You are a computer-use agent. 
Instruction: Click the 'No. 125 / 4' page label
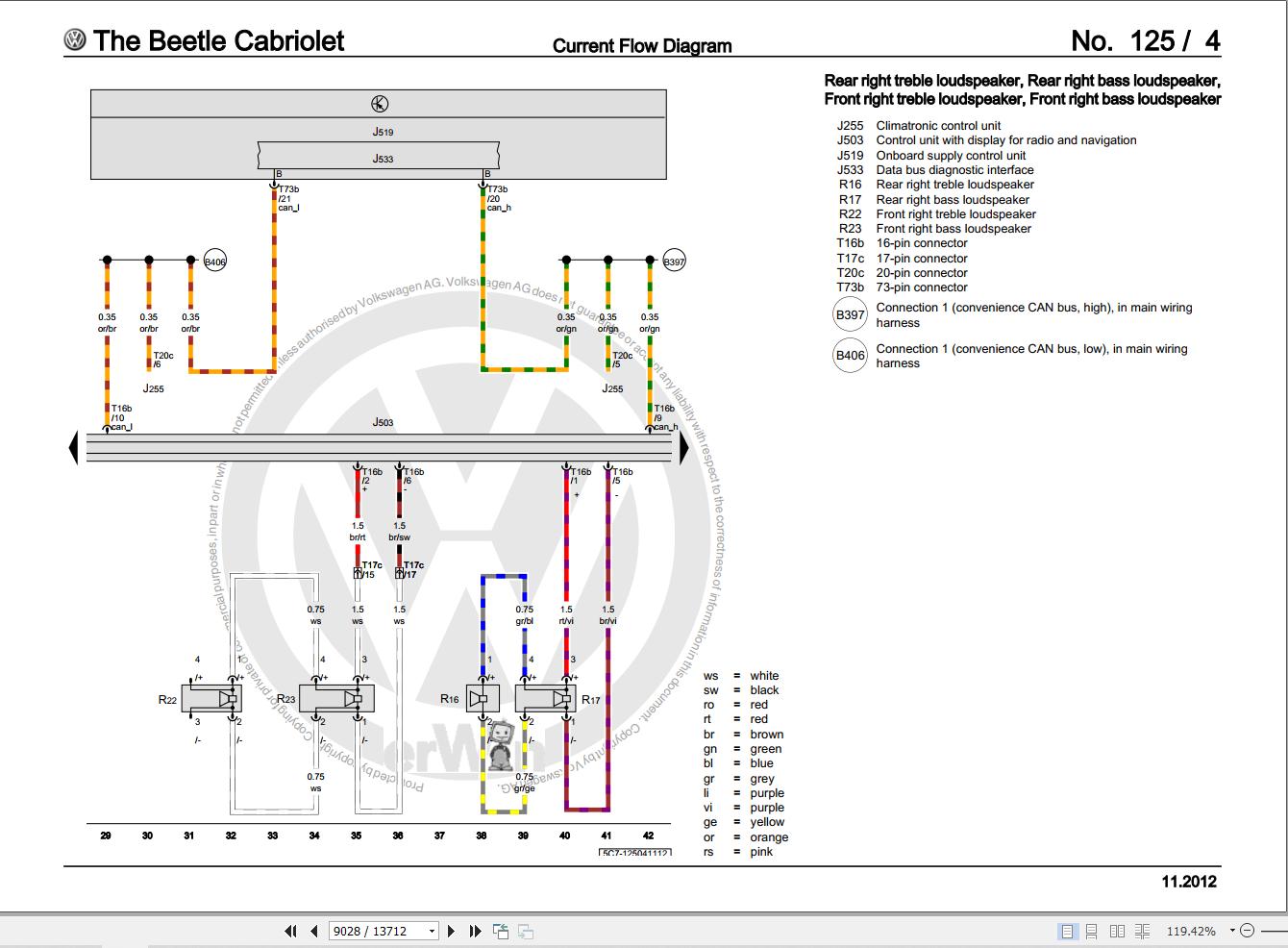coord(1146,40)
